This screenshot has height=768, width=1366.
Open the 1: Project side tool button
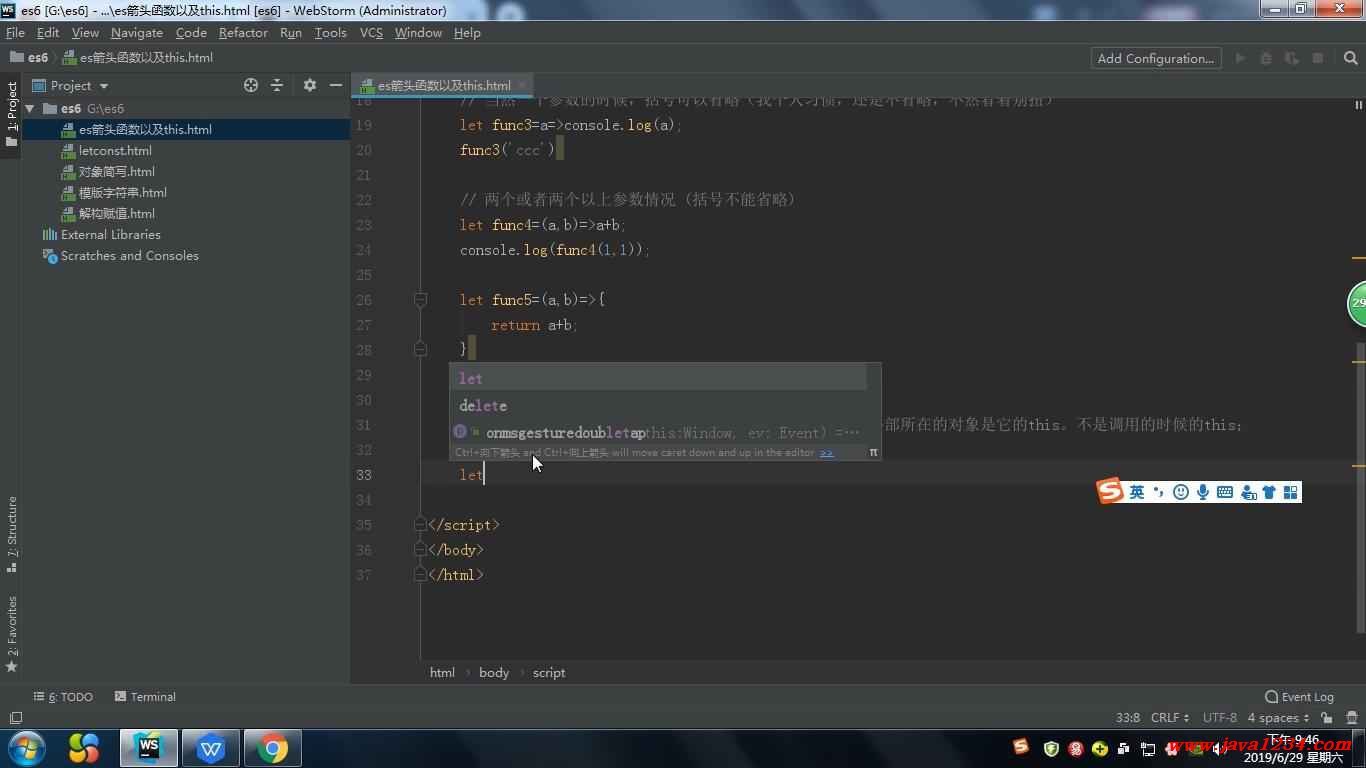pyautogui.click(x=12, y=114)
